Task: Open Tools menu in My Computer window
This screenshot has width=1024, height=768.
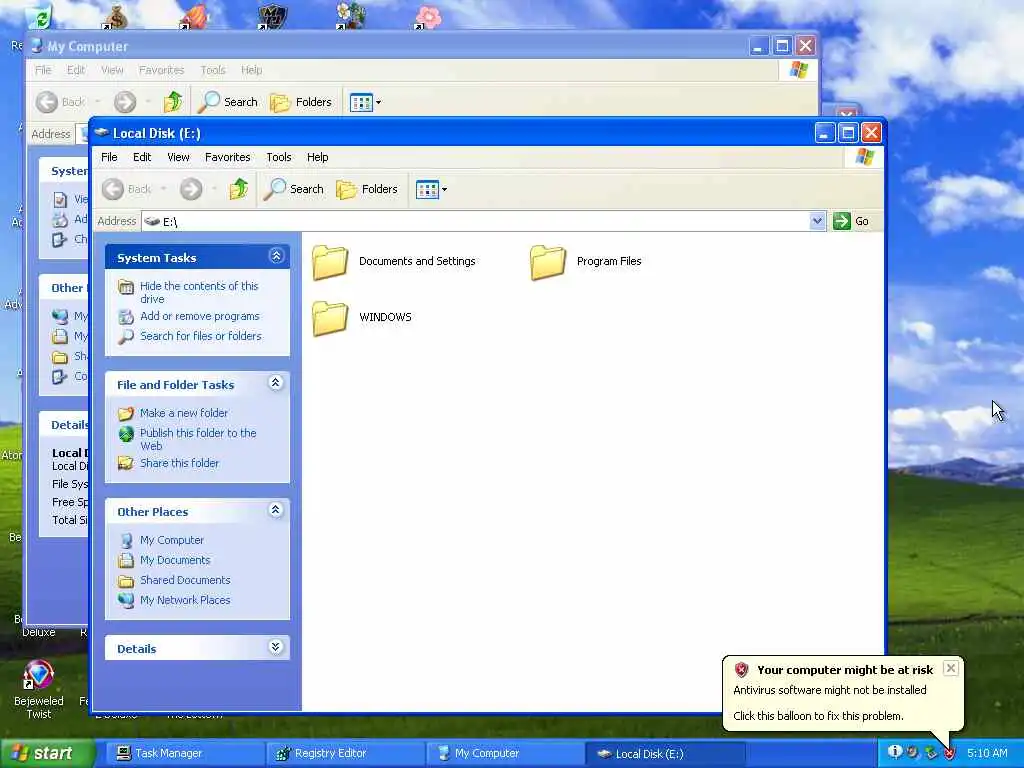Action: [213, 70]
